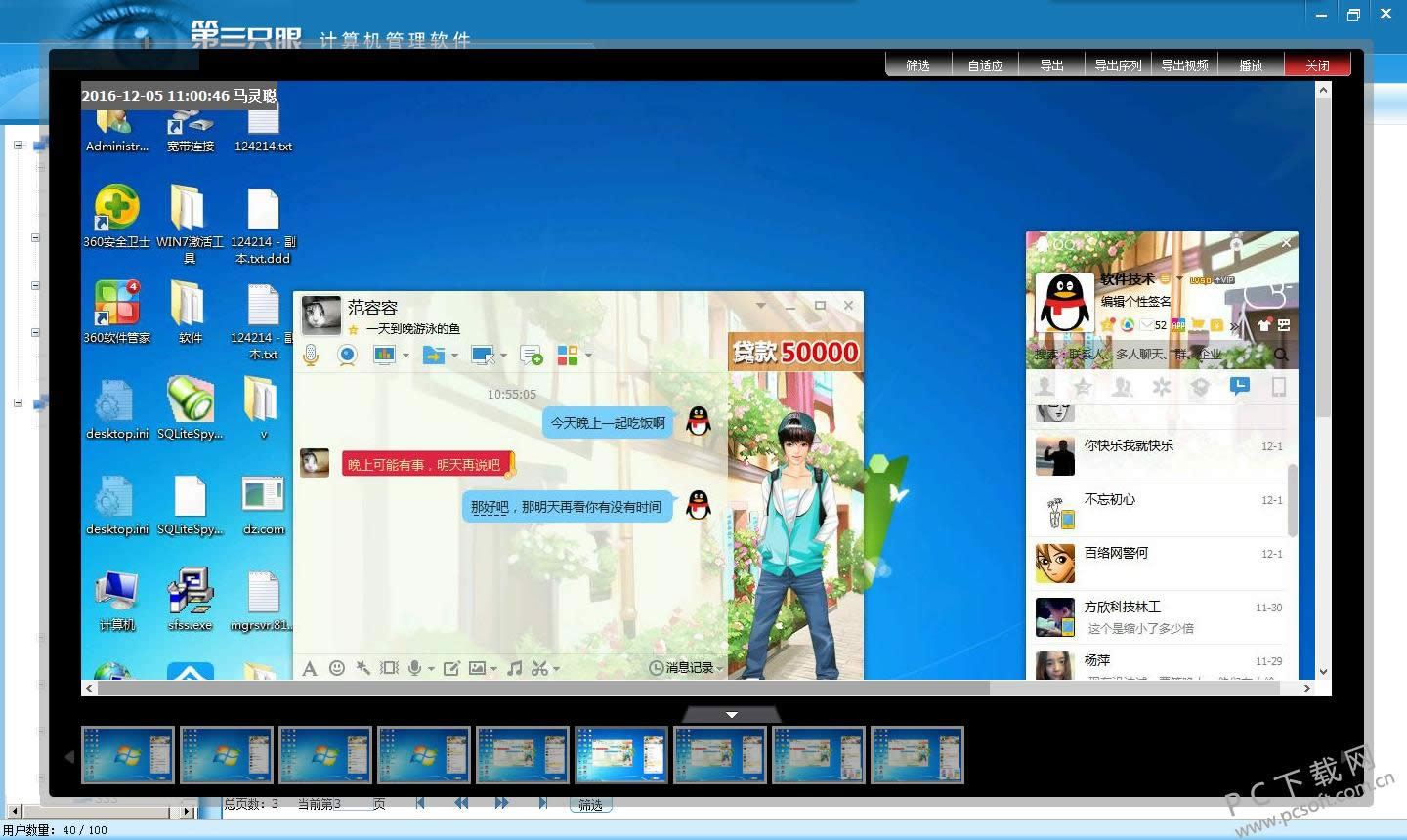Click the 筛选 button next to page navigation
1407x840 pixels.
[x=590, y=805]
